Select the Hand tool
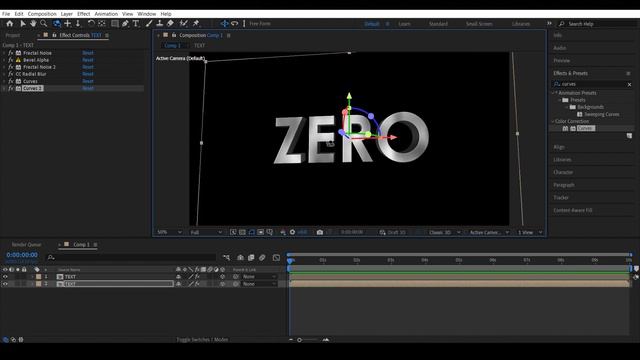The width and height of the screenshot is (640, 360). coord(33,24)
